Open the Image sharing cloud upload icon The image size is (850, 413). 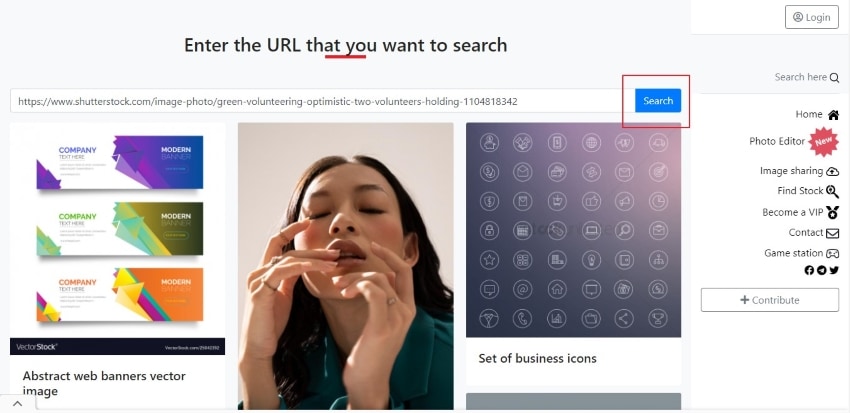pyautogui.click(x=832, y=171)
